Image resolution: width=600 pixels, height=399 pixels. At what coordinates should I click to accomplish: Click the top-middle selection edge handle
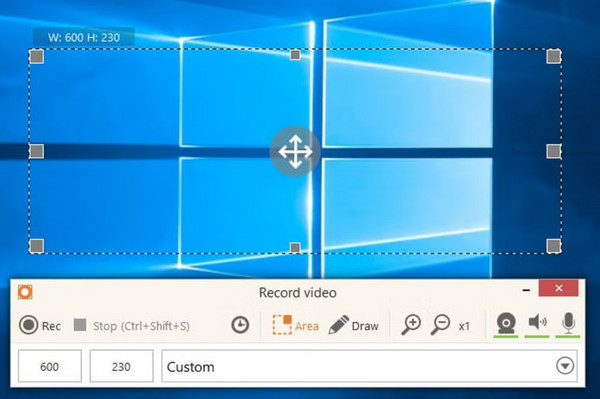point(295,55)
